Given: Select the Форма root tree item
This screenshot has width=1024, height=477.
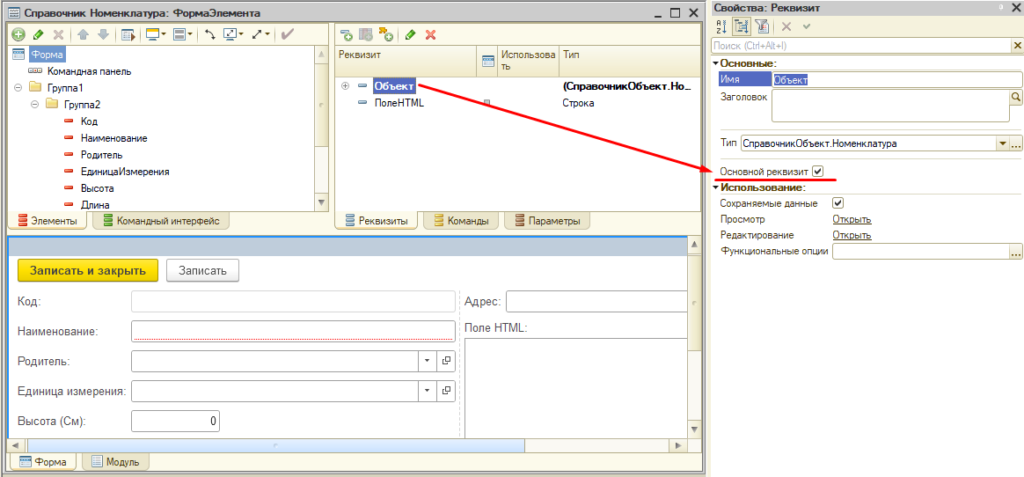Looking at the screenshot, I should tap(46, 55).
